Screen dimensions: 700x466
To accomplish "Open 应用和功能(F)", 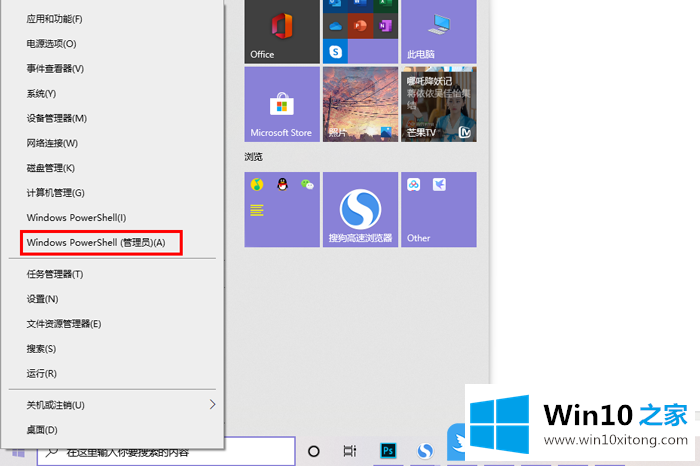I will pos(112,19).
